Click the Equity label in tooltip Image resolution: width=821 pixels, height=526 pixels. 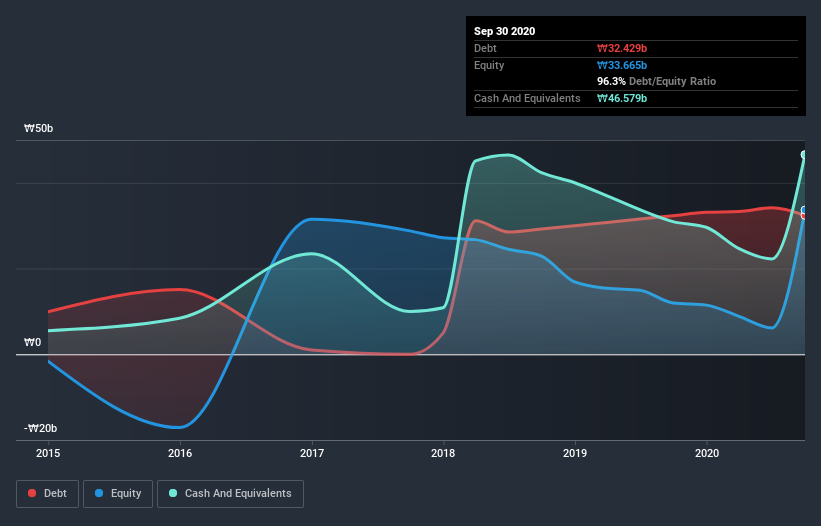(x=489, y=65)
